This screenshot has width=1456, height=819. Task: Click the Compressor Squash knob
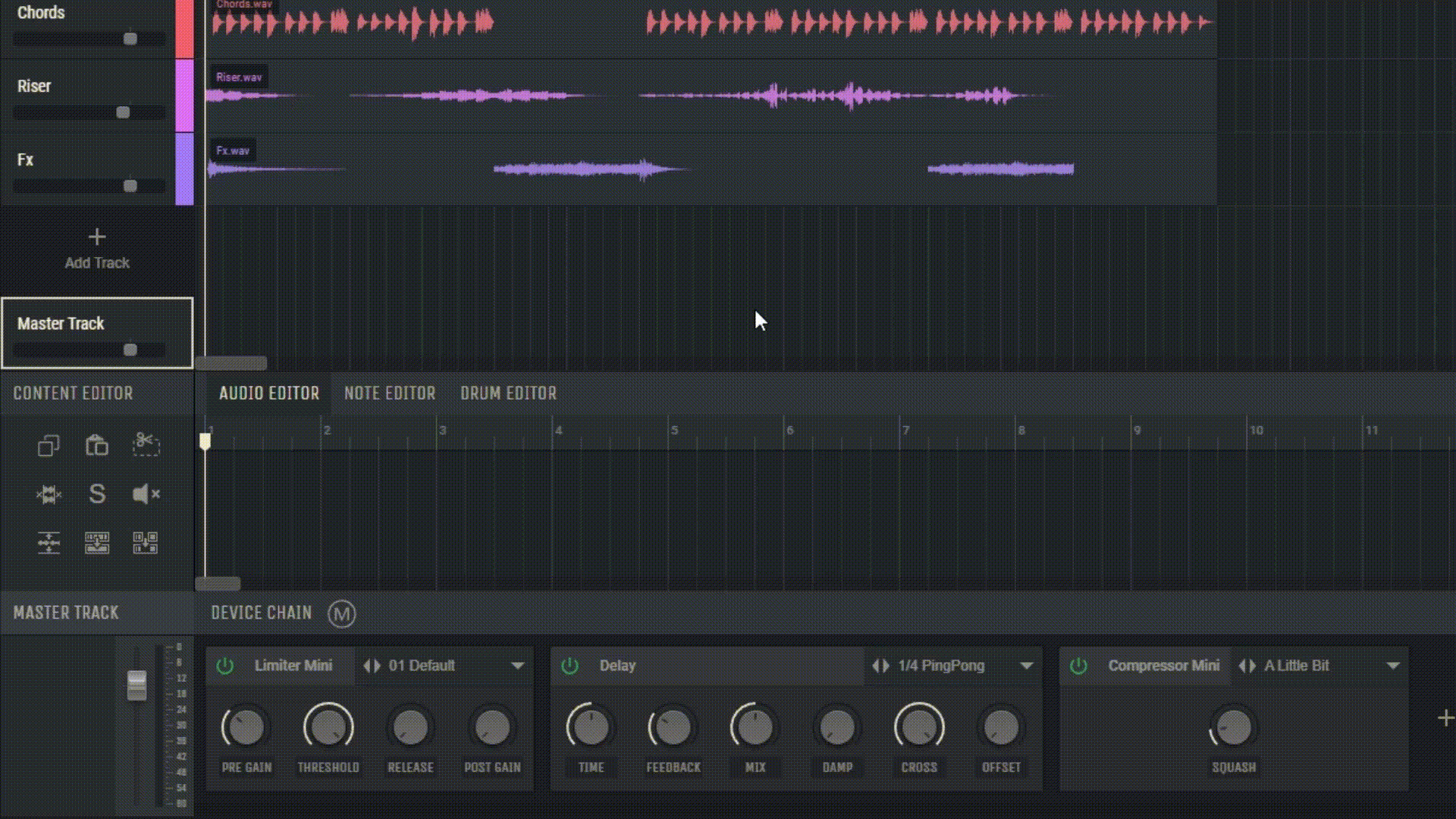click(x=1234, y=728)
